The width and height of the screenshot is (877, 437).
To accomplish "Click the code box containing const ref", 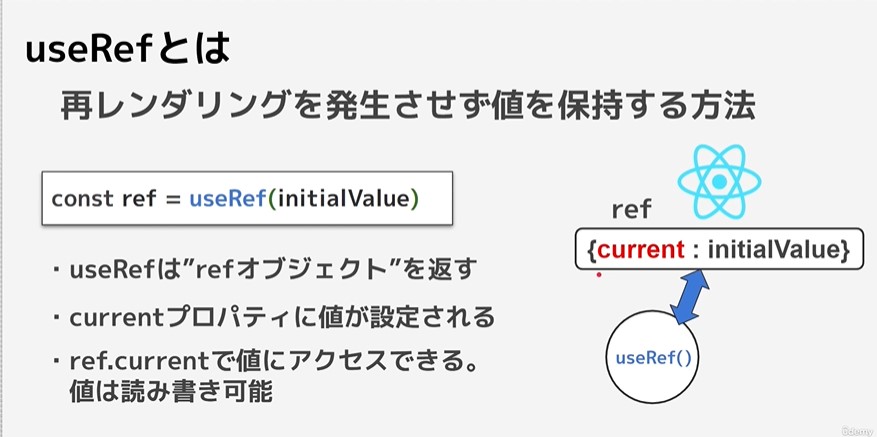I will (246, 199).
